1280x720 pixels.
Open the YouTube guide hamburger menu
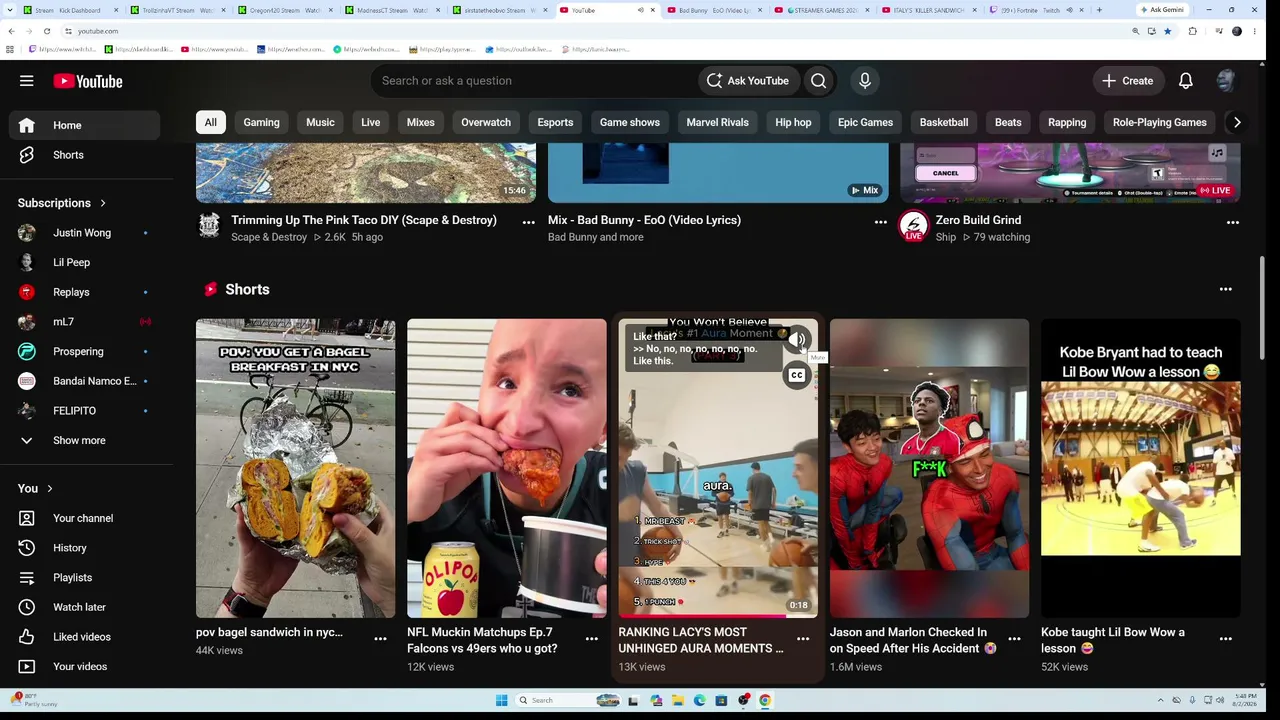pyautogui.click(x=27, y=81)
